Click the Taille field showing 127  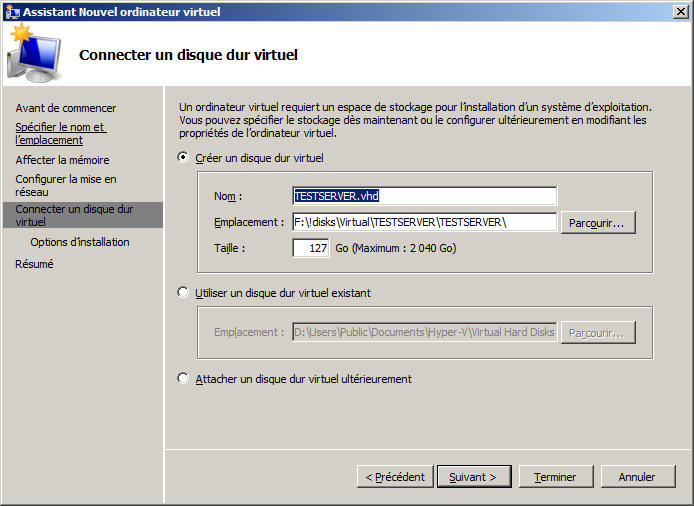tap(311, 248)
